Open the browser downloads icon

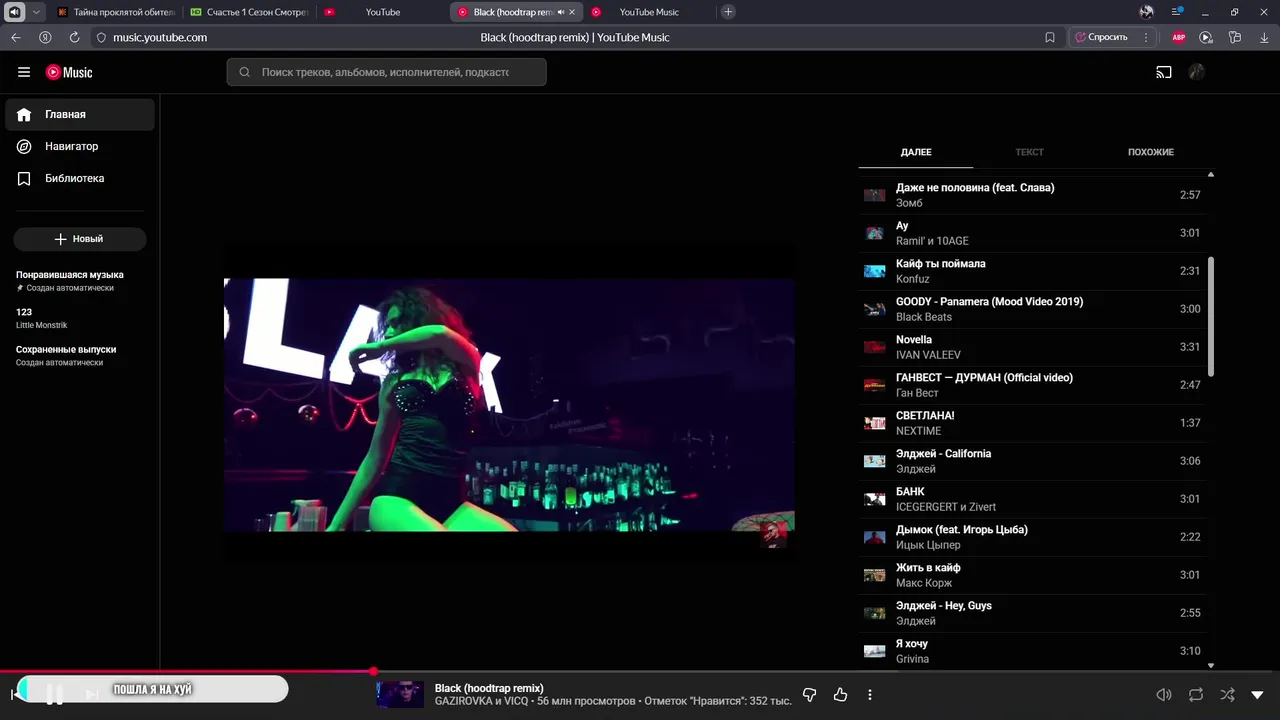pos(1263,37)
